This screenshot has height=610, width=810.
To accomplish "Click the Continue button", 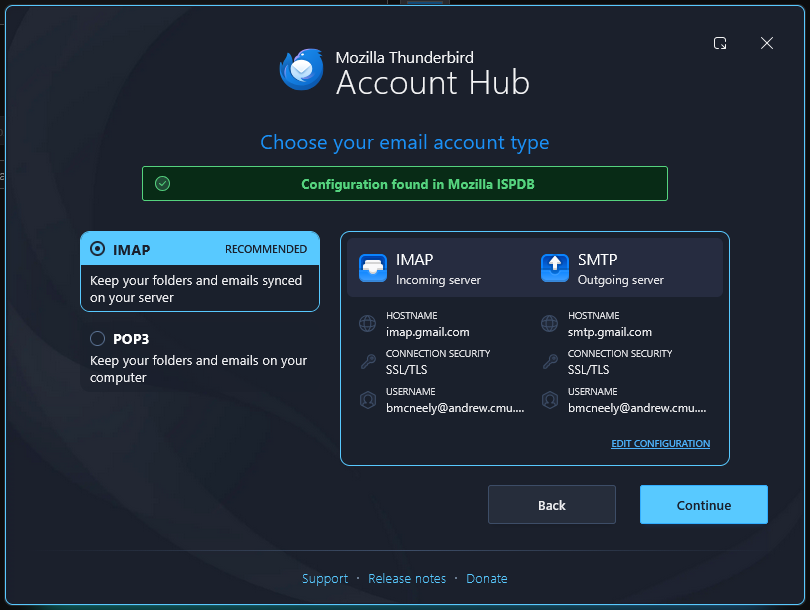I will 704,505.
